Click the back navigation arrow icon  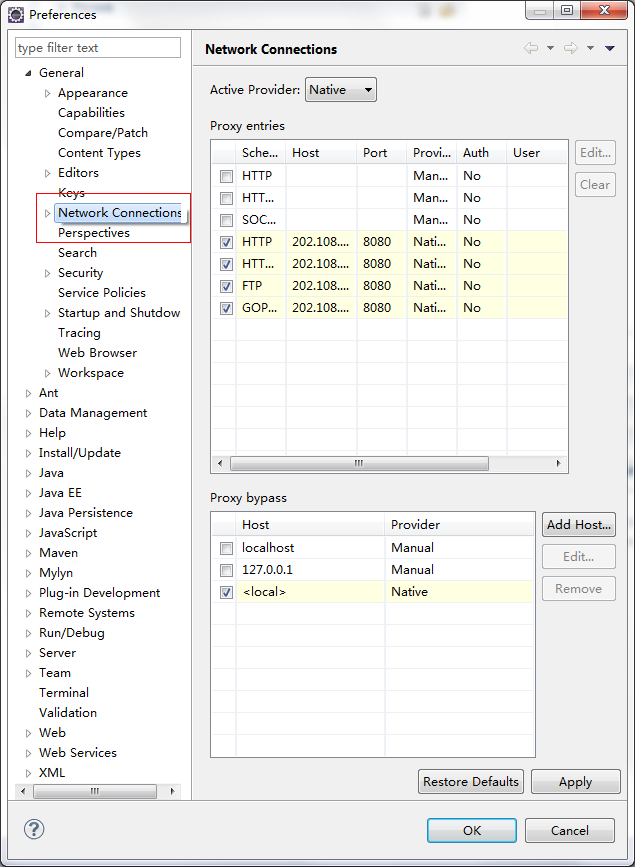530,48
